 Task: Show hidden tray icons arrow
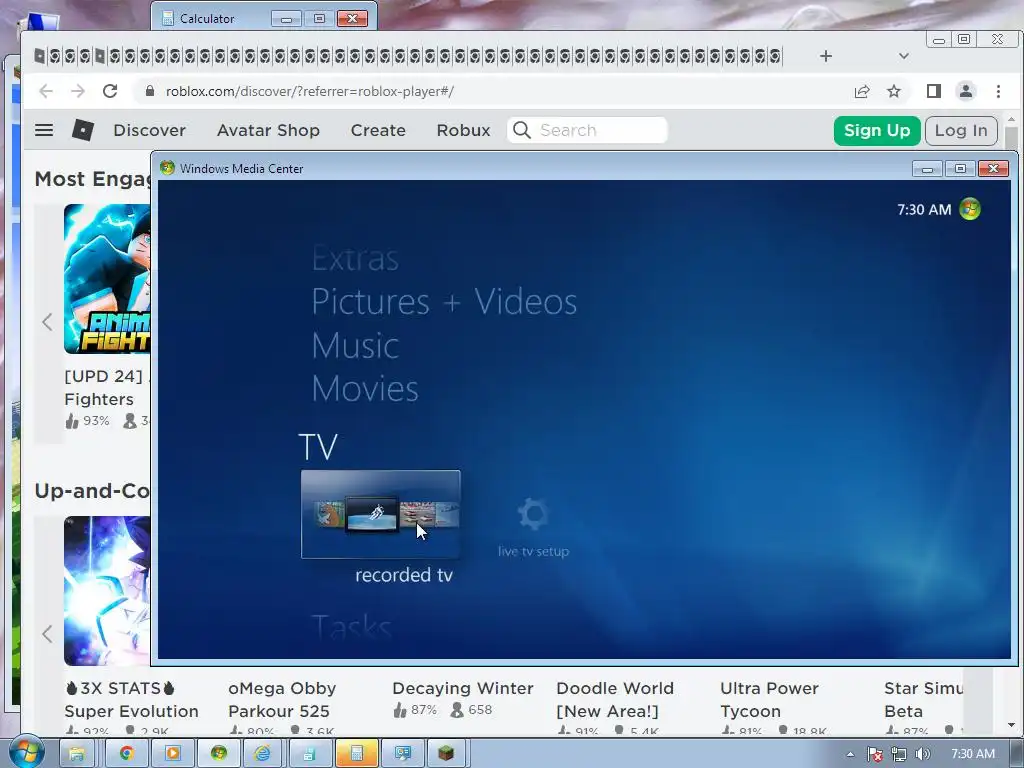pos(850,754)
